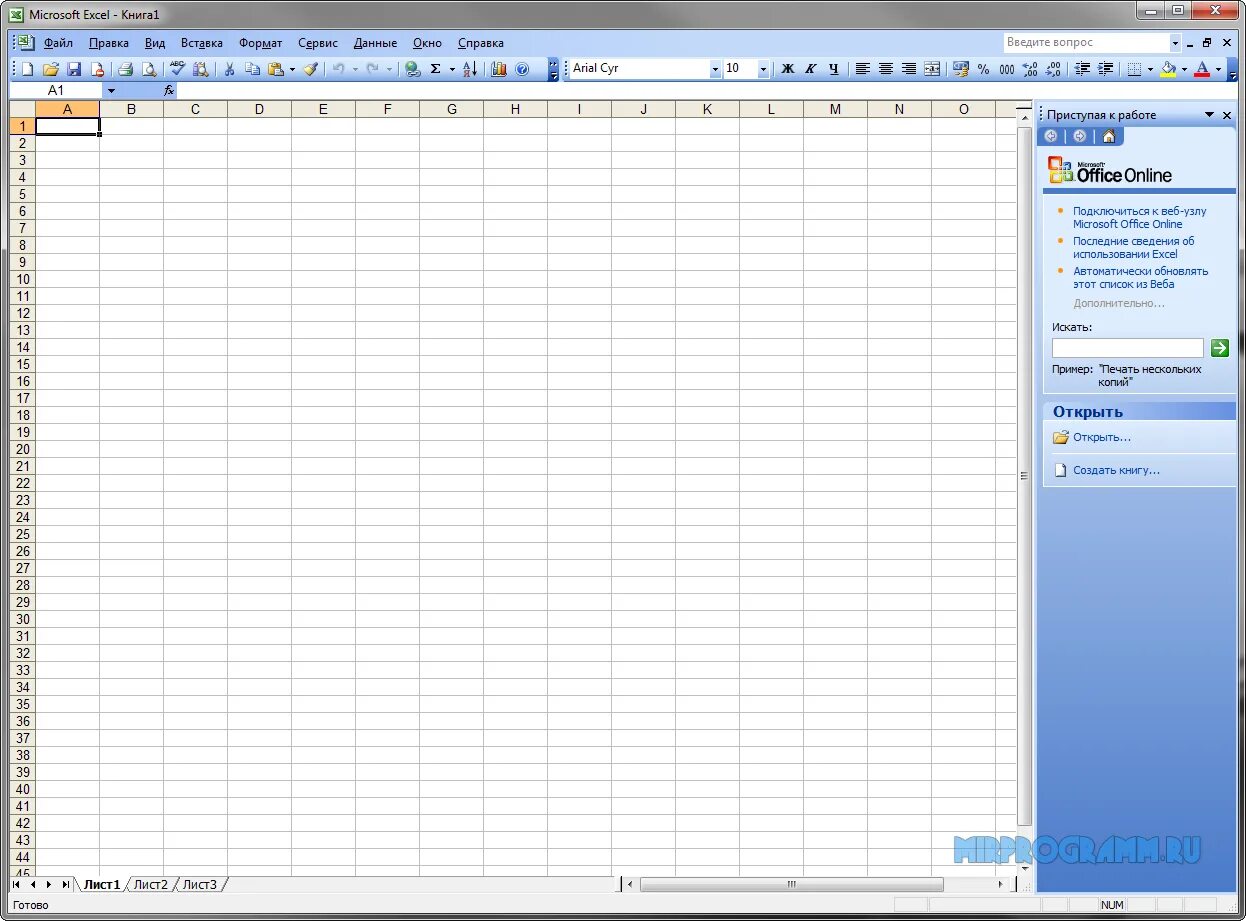Viewport: 1246px width, 921px height.
Task: Click the Открыть... link in task pane
Action: 1102,437
